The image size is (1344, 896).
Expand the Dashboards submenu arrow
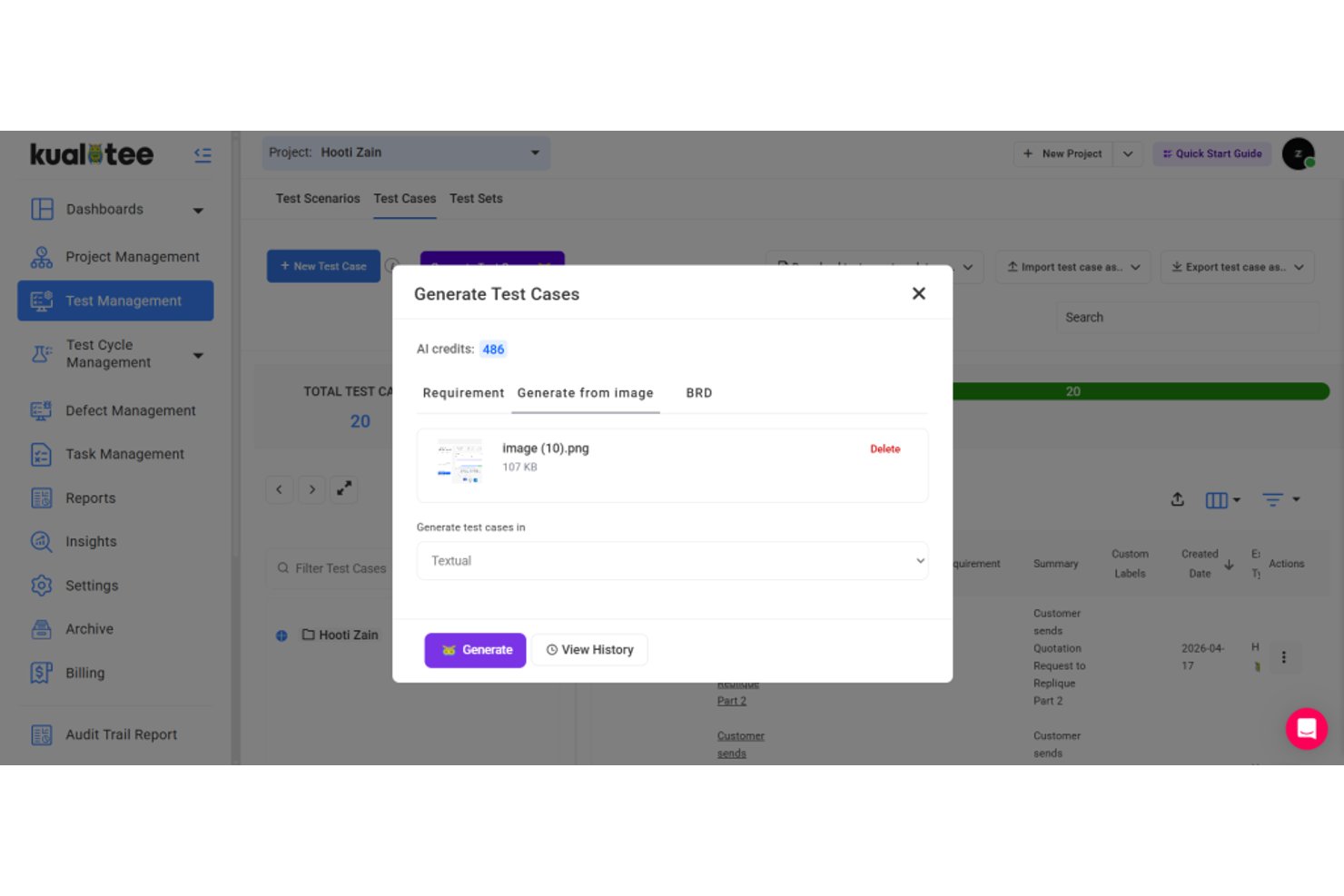198,211
